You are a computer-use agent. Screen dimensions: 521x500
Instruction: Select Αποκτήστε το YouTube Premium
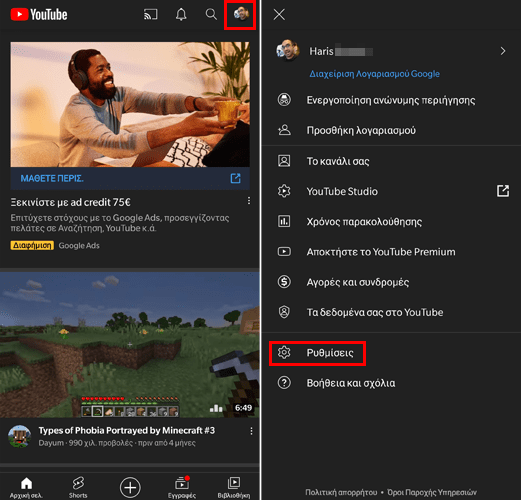click(381, 252)
